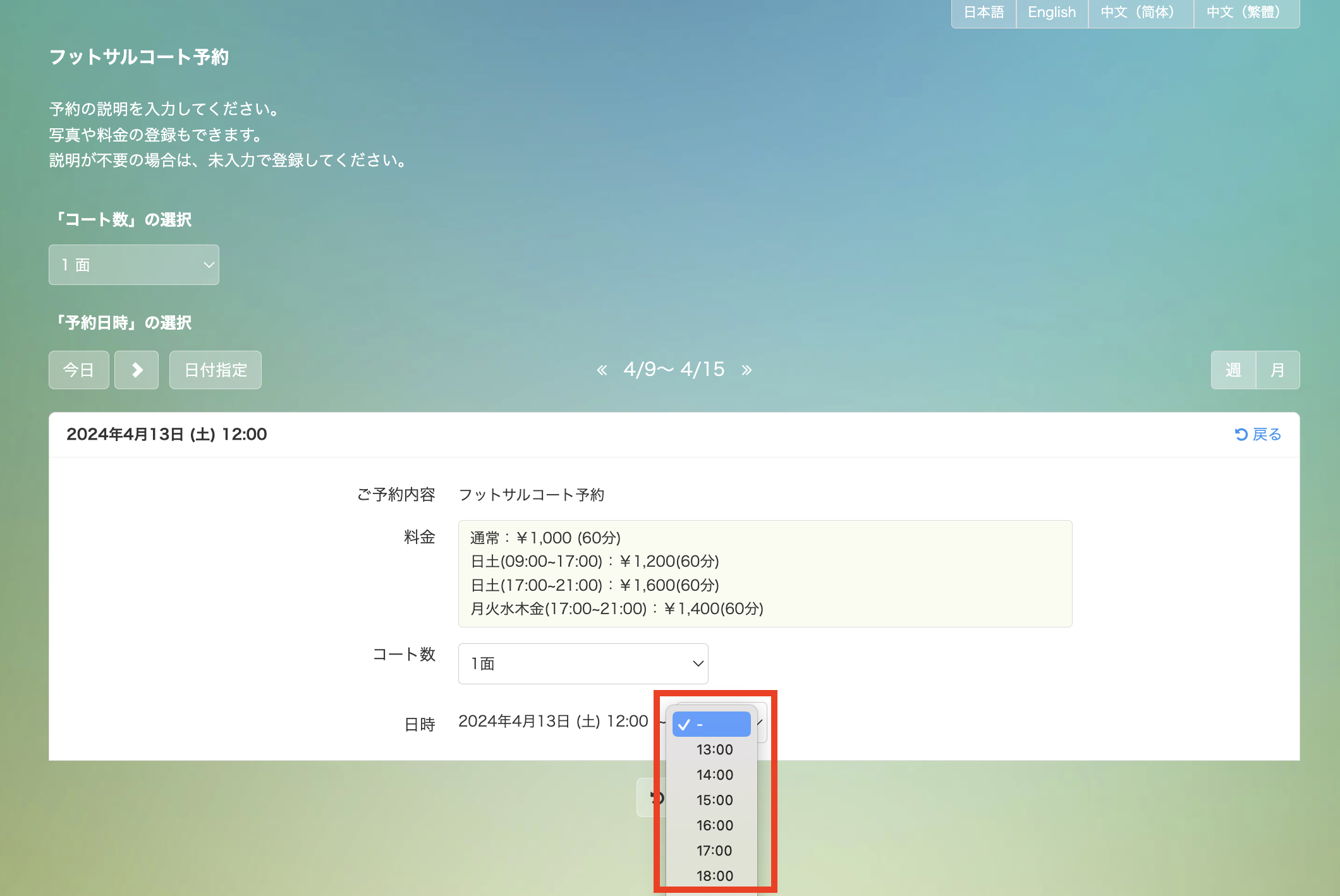This screenshot has width=1340, height=896.
Task: Open the top コート数 dropdown
Action: coord(134,265)
